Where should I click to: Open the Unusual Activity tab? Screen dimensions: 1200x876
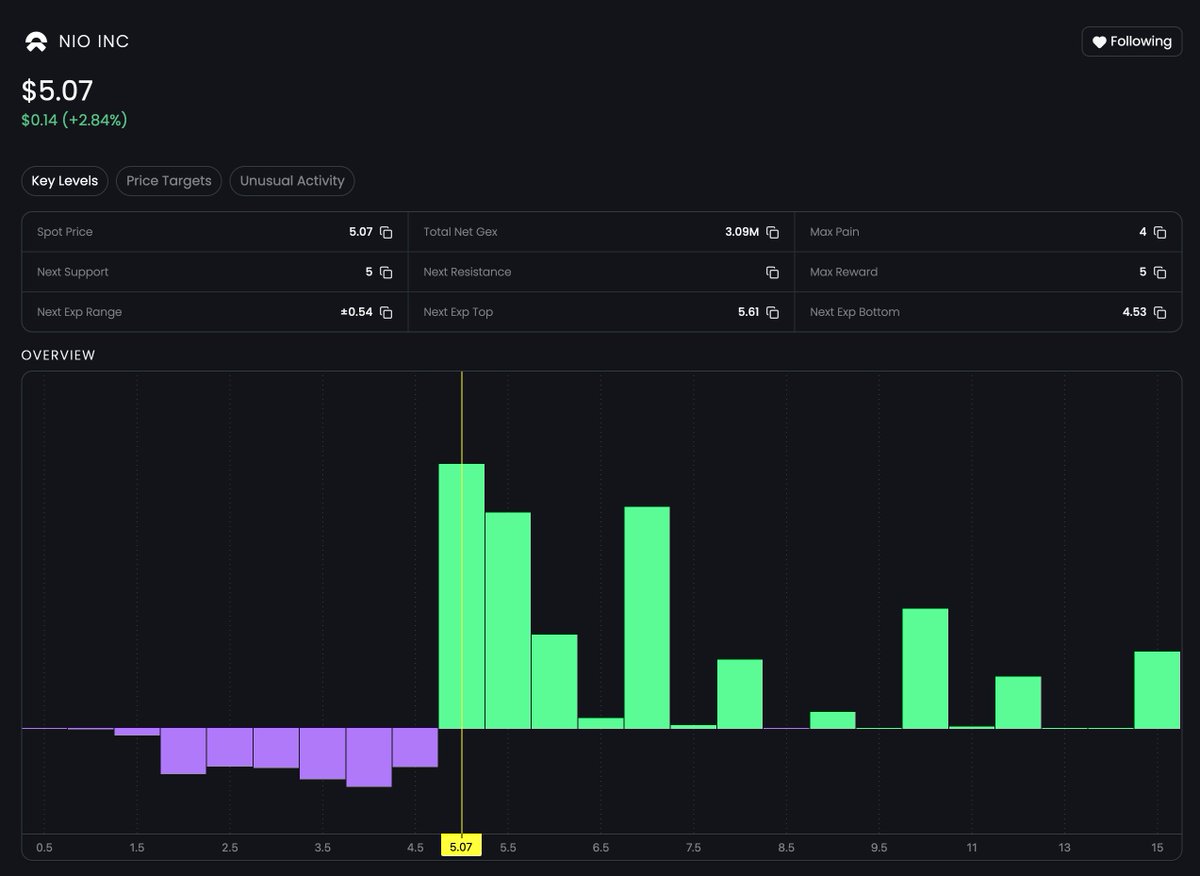(x=292, y=181)
